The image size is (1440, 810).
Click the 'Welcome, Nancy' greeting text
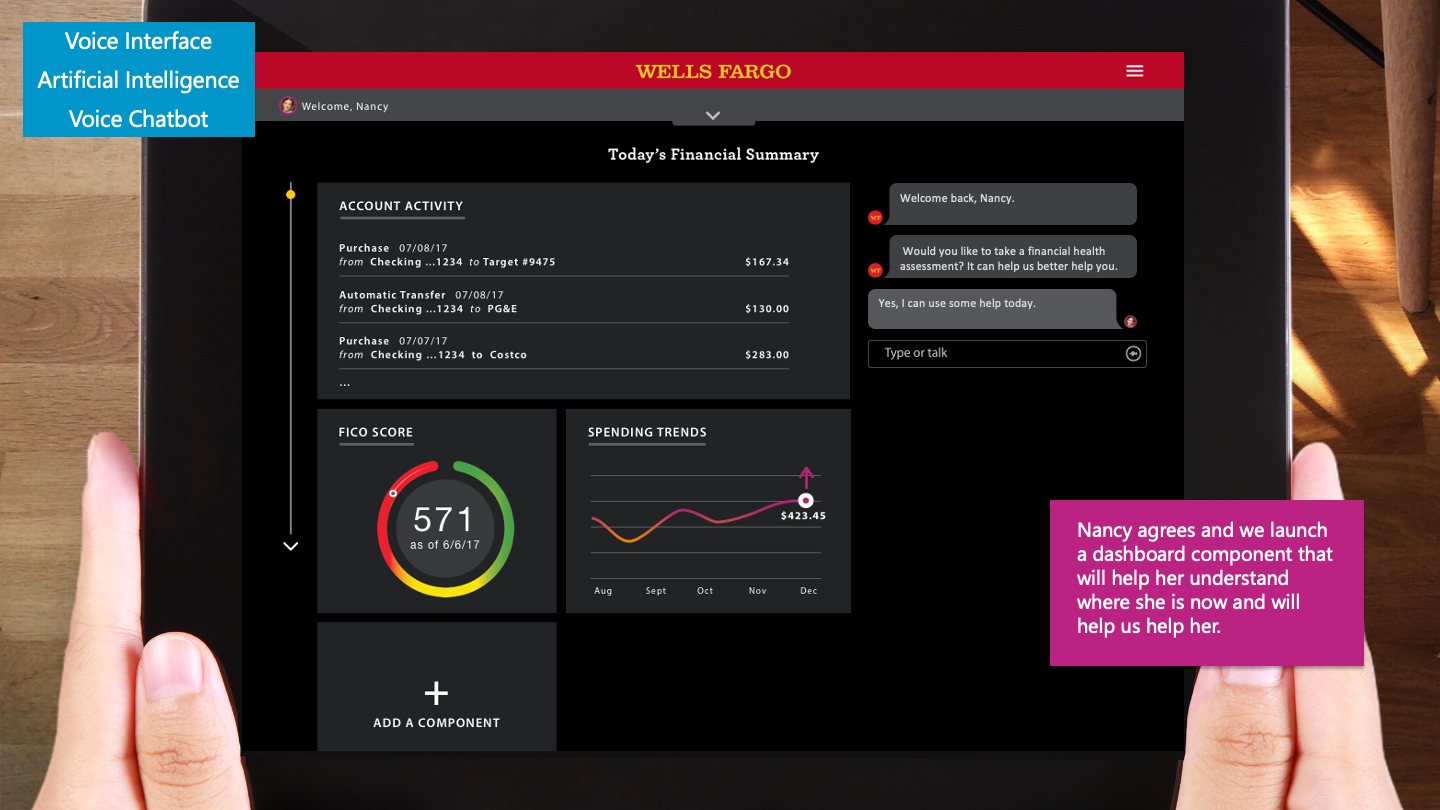point(345,106)
